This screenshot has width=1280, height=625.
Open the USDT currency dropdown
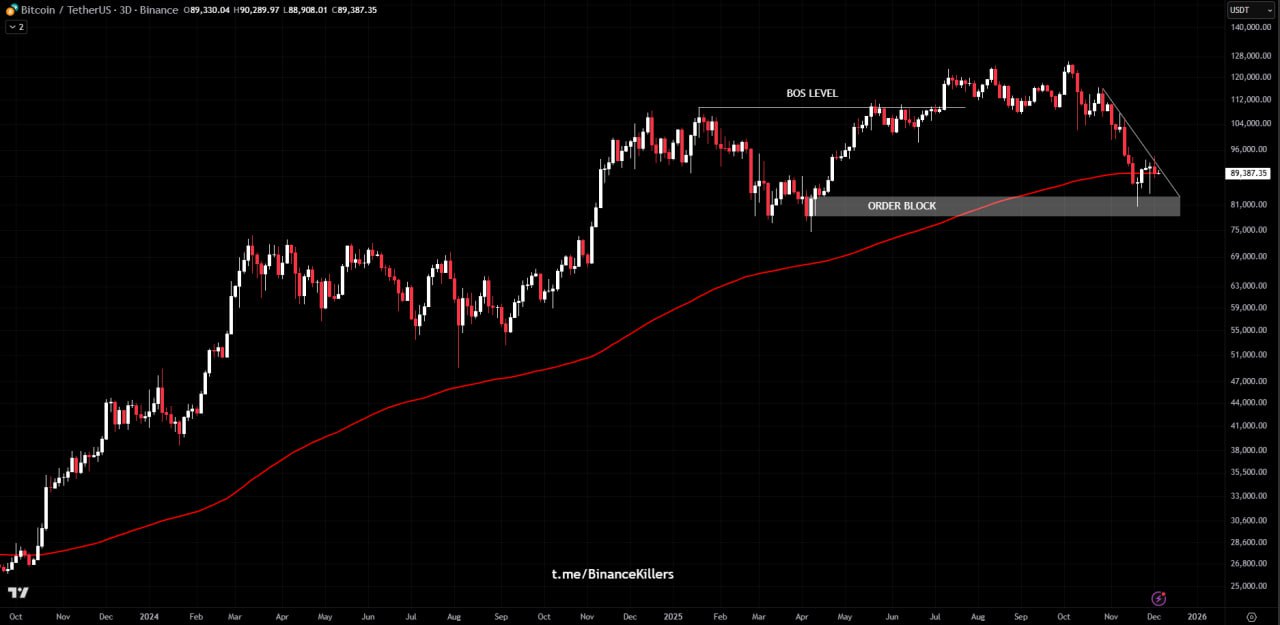(1251, 10)
